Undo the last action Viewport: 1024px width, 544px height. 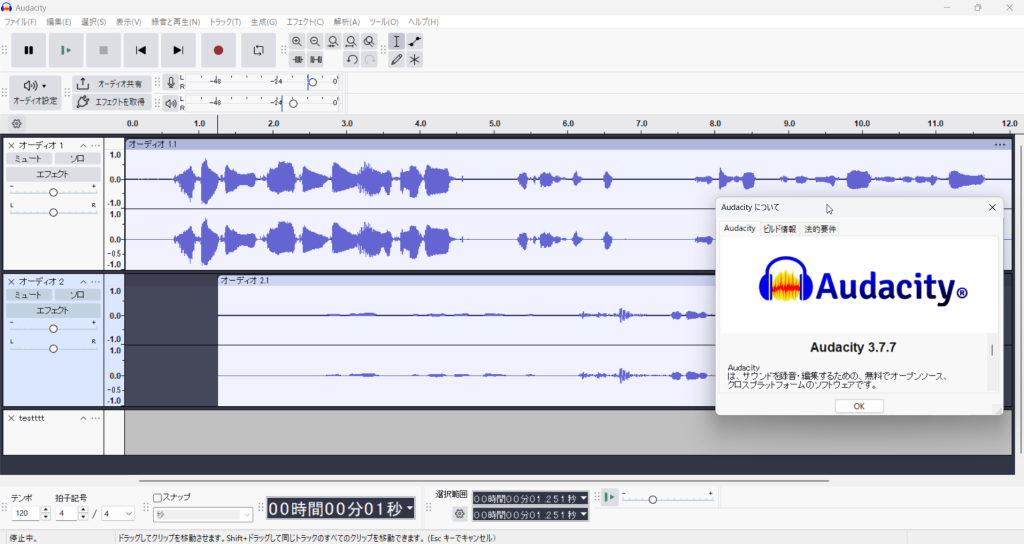(352, 59)
